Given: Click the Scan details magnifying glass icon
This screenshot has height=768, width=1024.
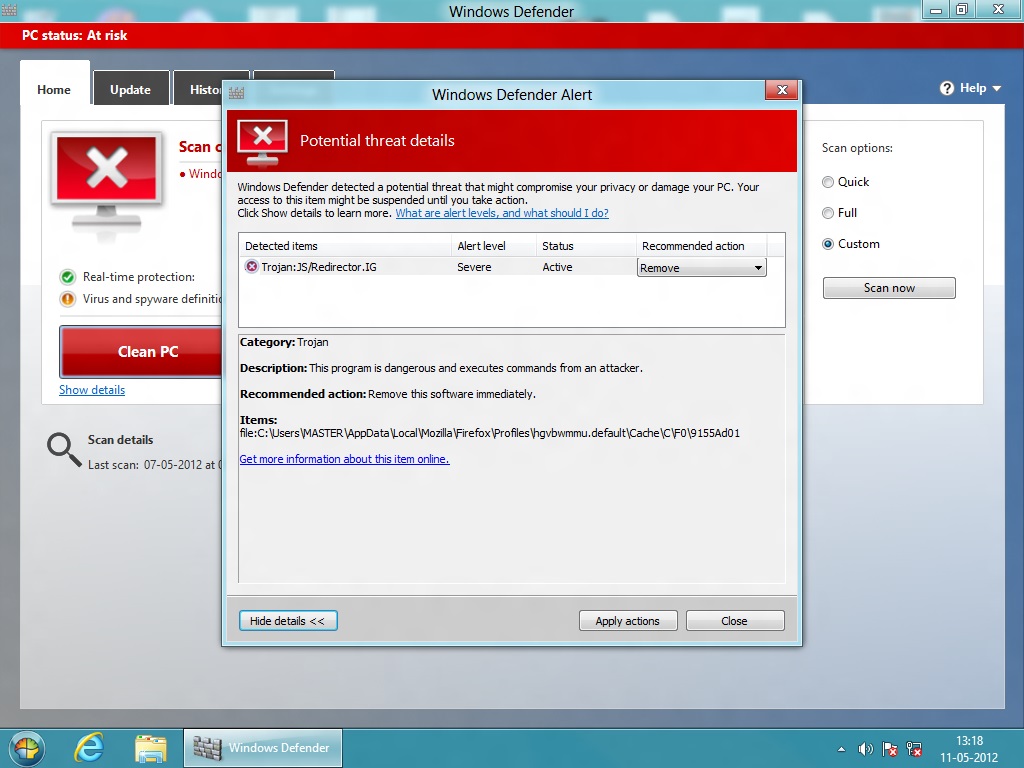Looking at the screenshot, I should [63, 449].
